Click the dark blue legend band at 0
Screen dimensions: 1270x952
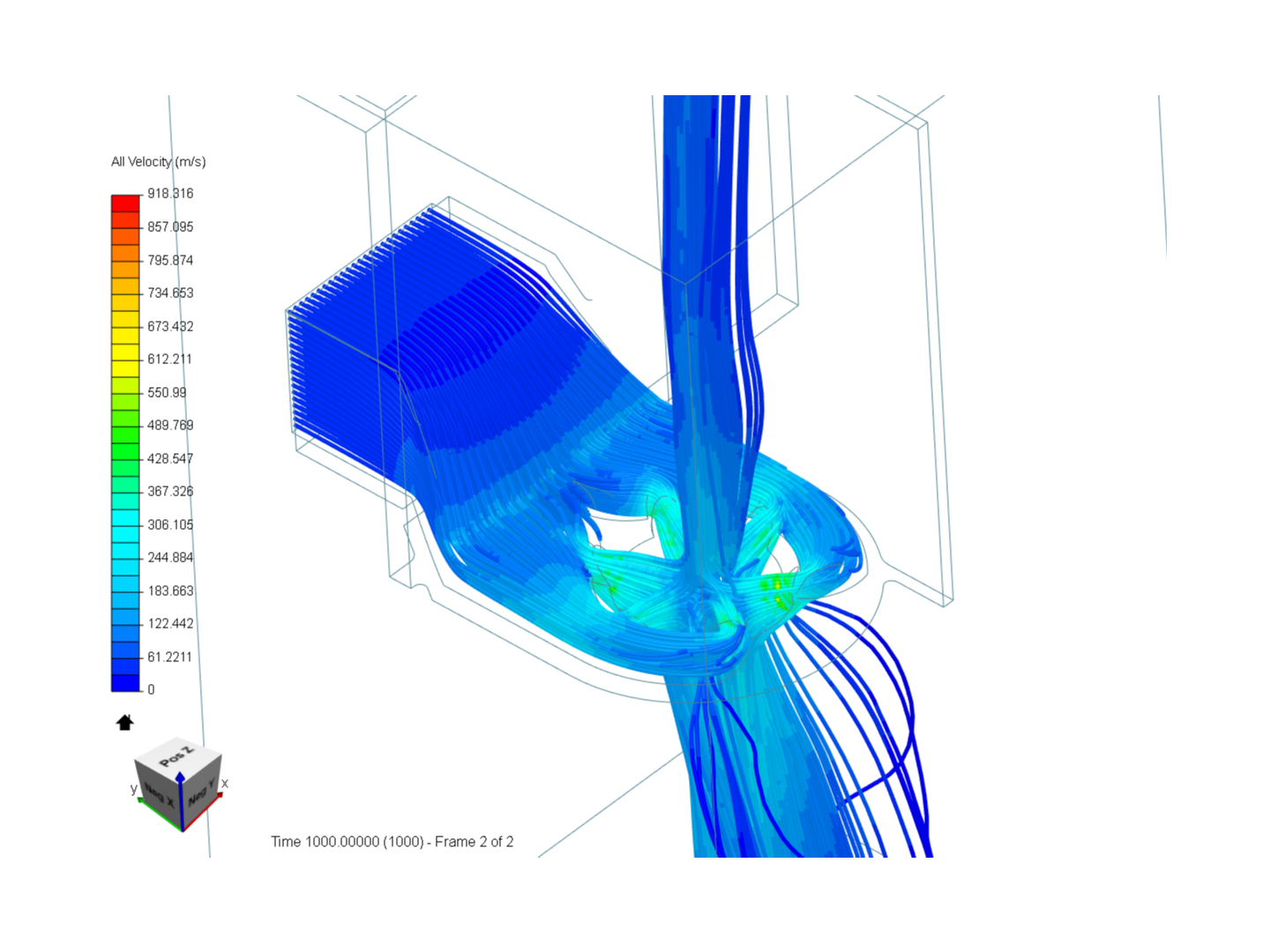[125, 683]
